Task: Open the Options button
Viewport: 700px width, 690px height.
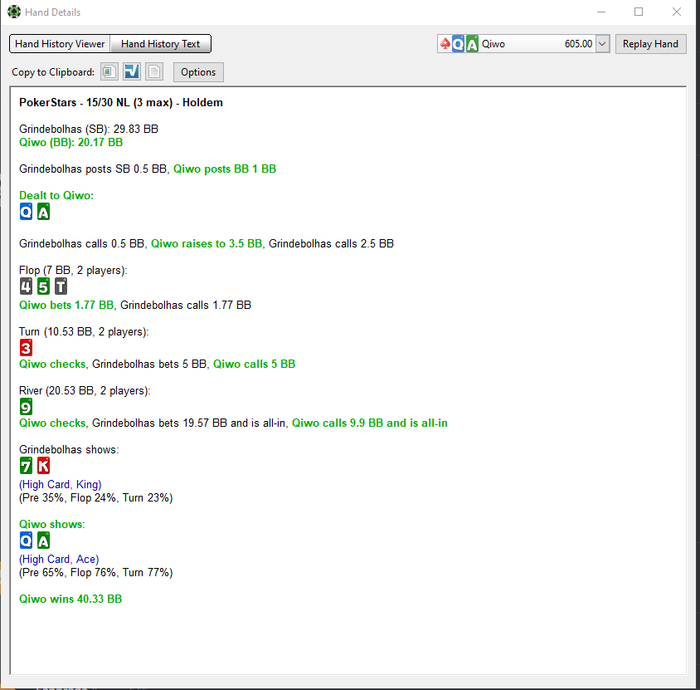Action: pyautogui.click(x=198, y=72)
